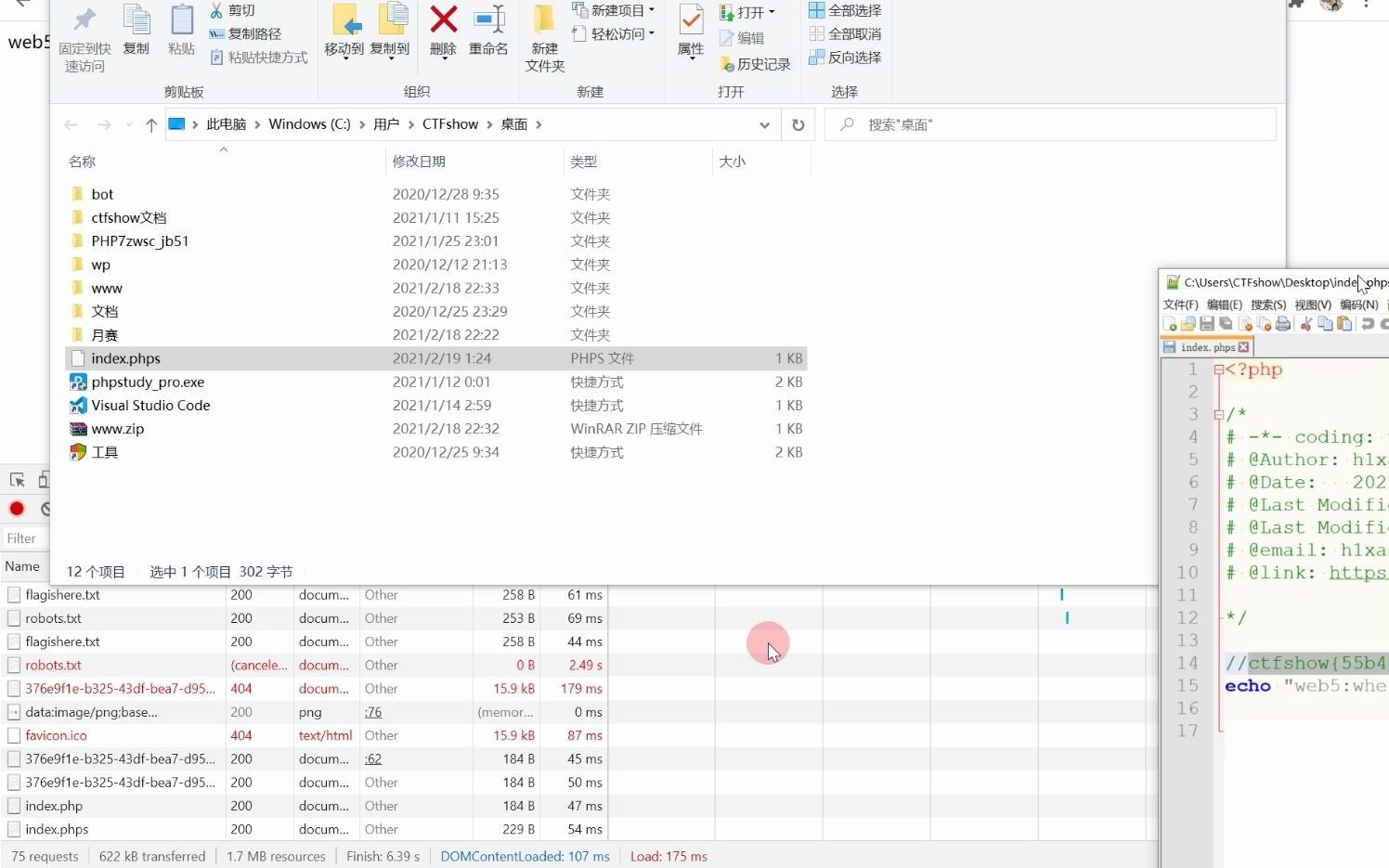Viewport: 1389px width, 868px height.
Task: Close the index.phps tab in Notepad++
Action: [x=1244, y=347]
